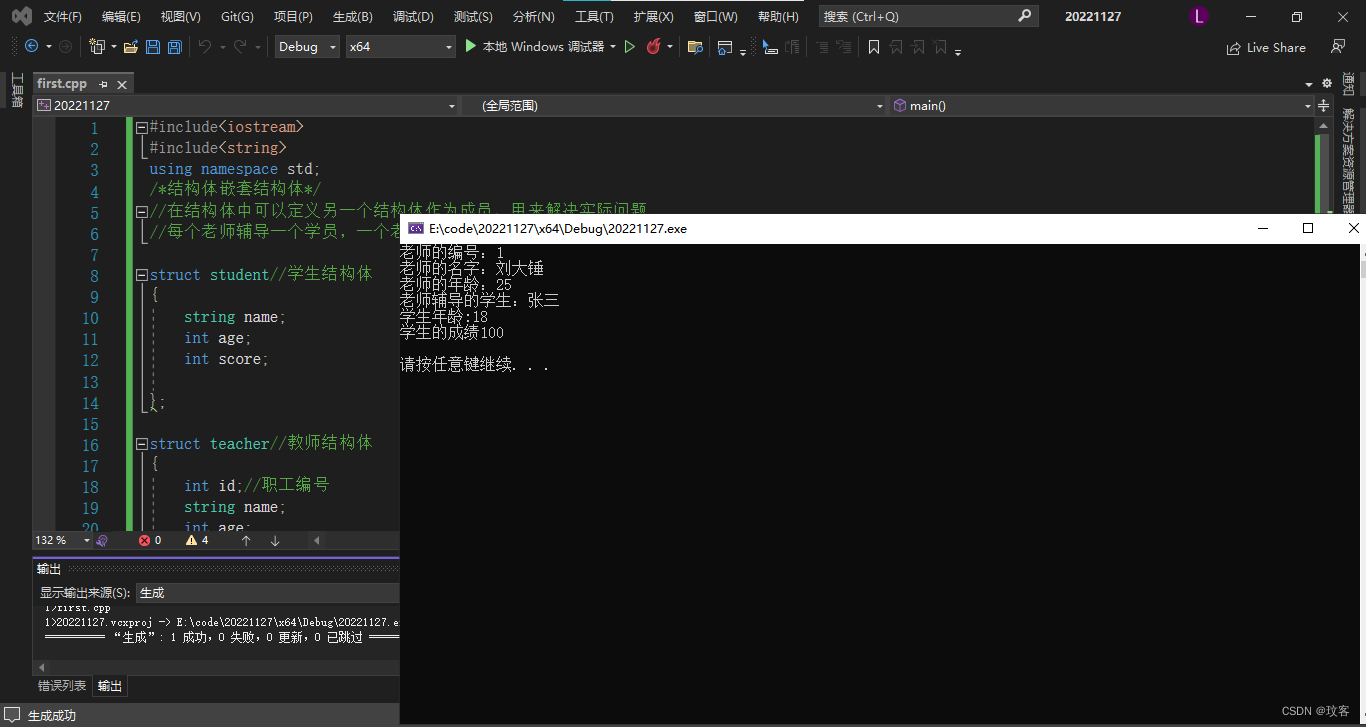Click line number 16 in the editor gutter
1366x727 pixels.
pos(90,445)
